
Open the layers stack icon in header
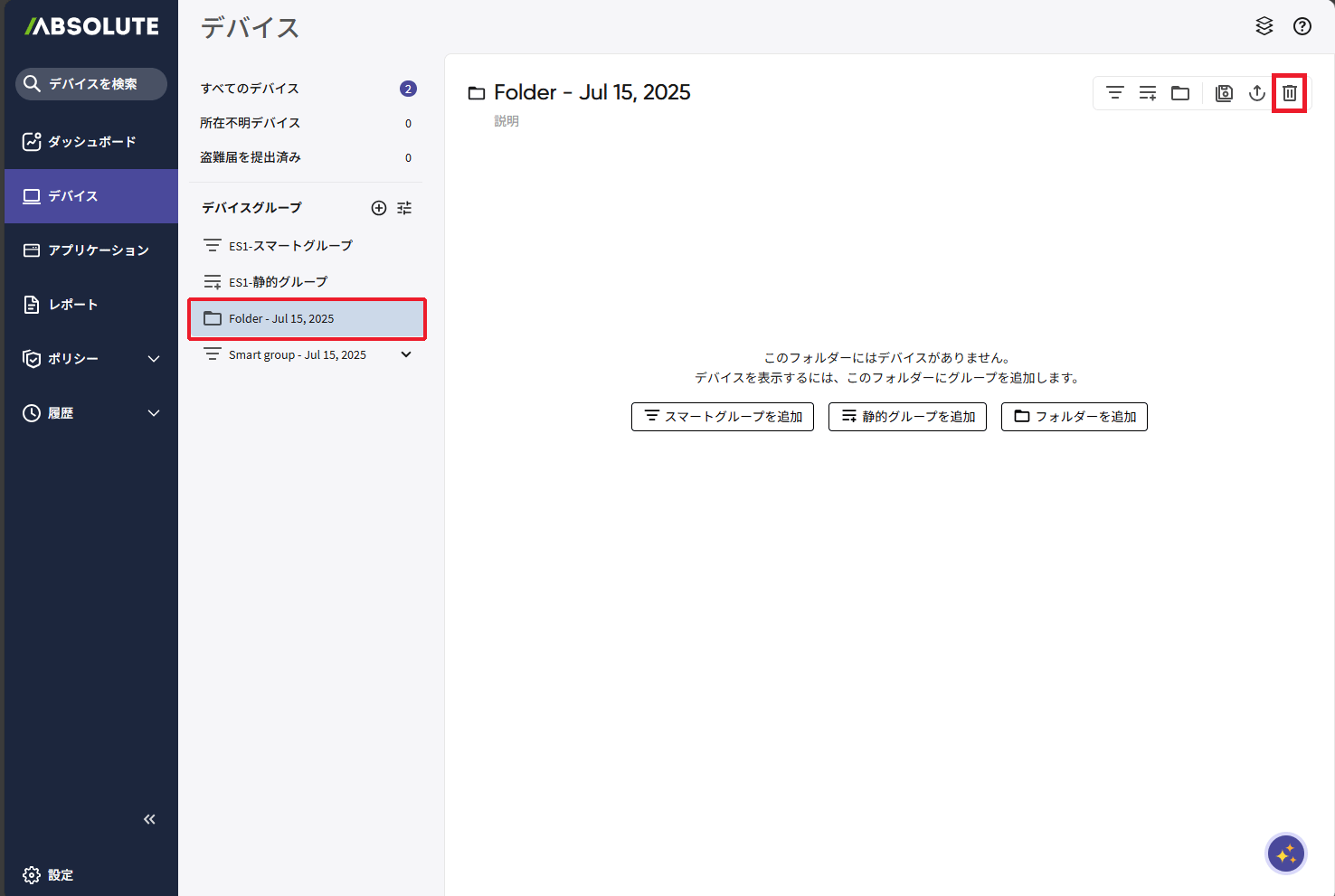point(1264,27)
